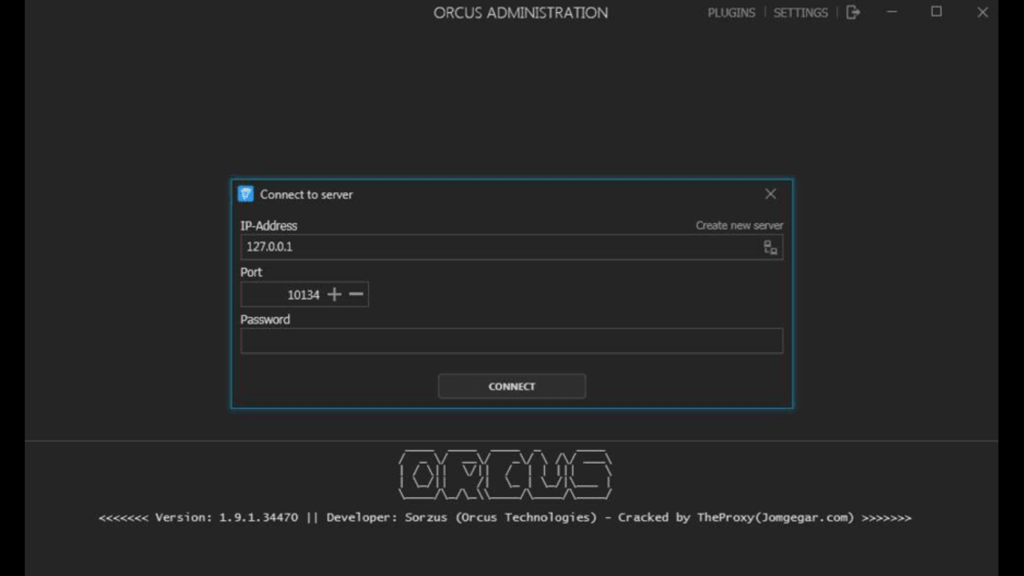Click the Create new server link
1024x576 pixels.
(739, 225)
